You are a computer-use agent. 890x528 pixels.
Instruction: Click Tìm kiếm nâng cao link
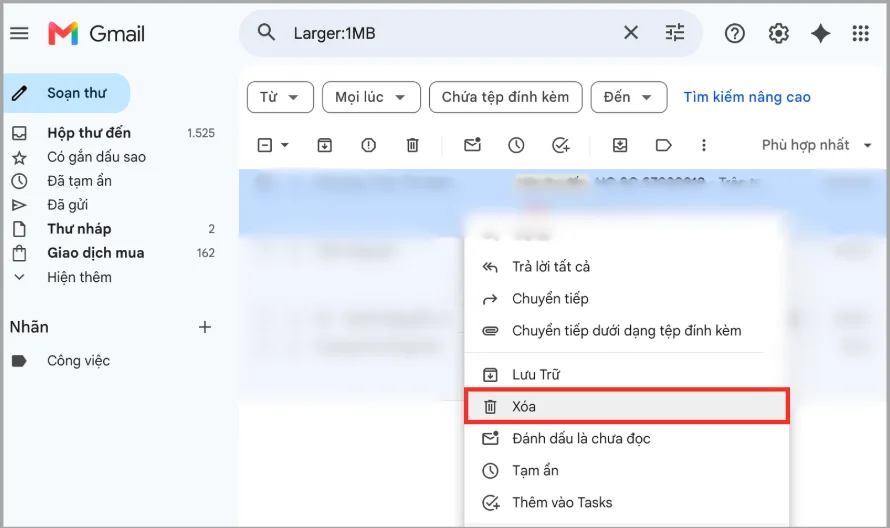[747, 97]
